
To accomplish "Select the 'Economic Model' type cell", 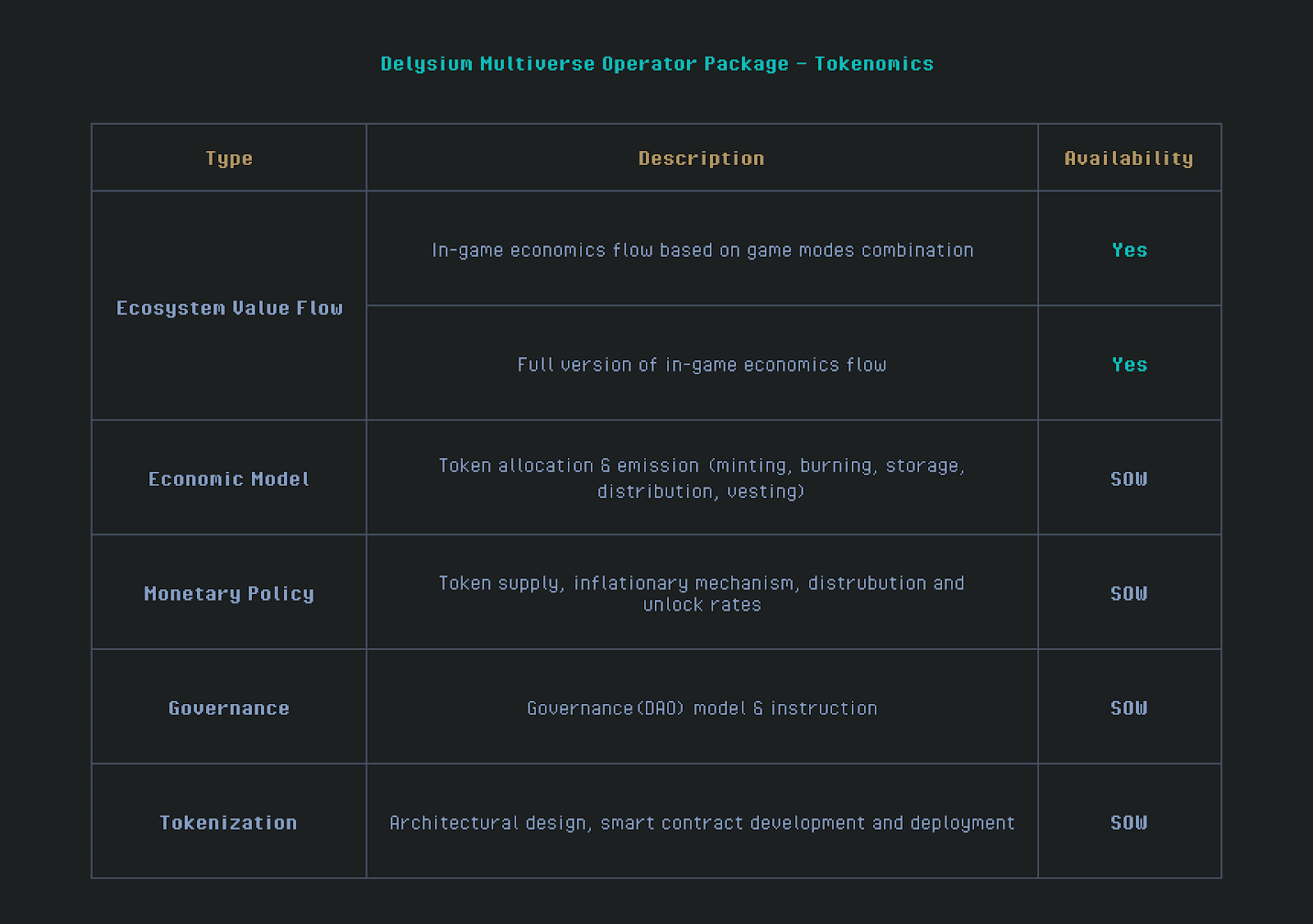I will click(x=229, y=478).
